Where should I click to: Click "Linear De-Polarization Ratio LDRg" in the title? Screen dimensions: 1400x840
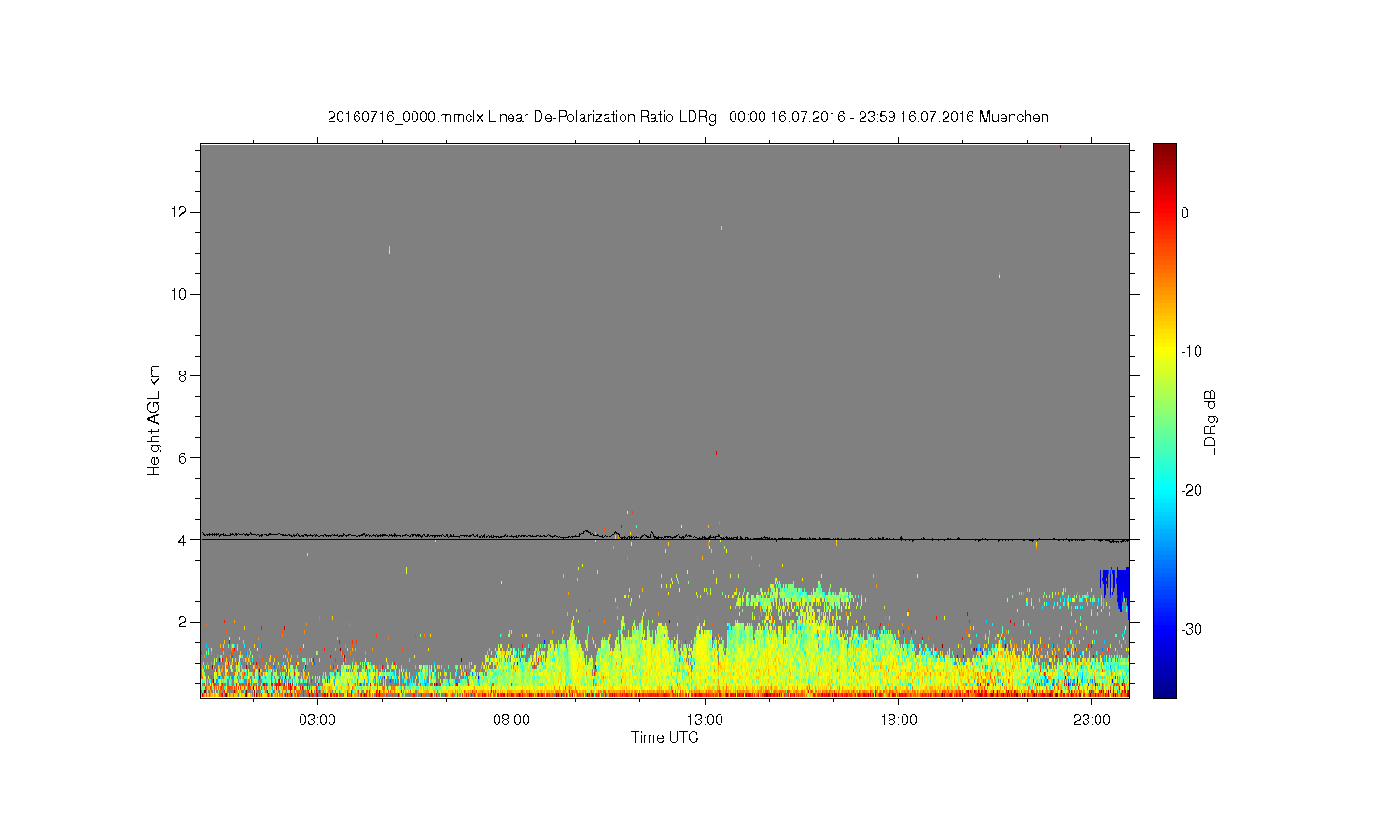click(602, 118)
